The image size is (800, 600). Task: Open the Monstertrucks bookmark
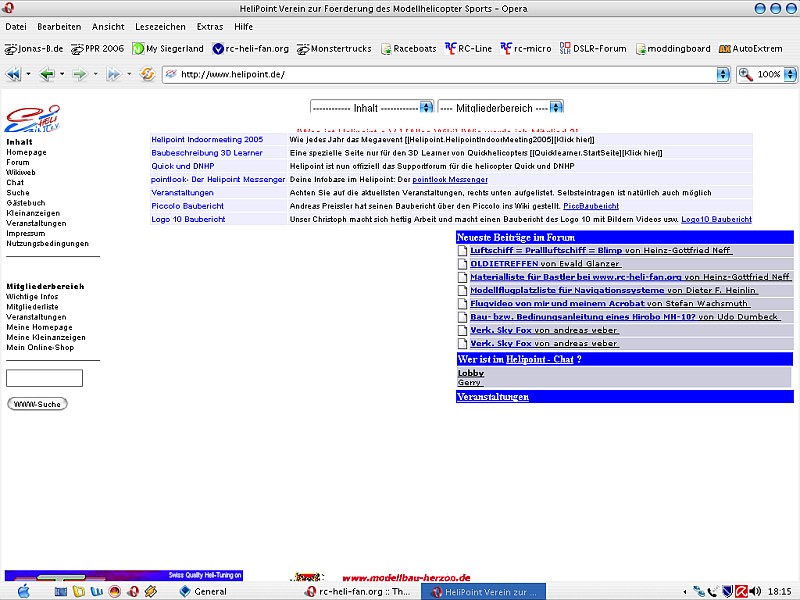(x=333, y=48)
